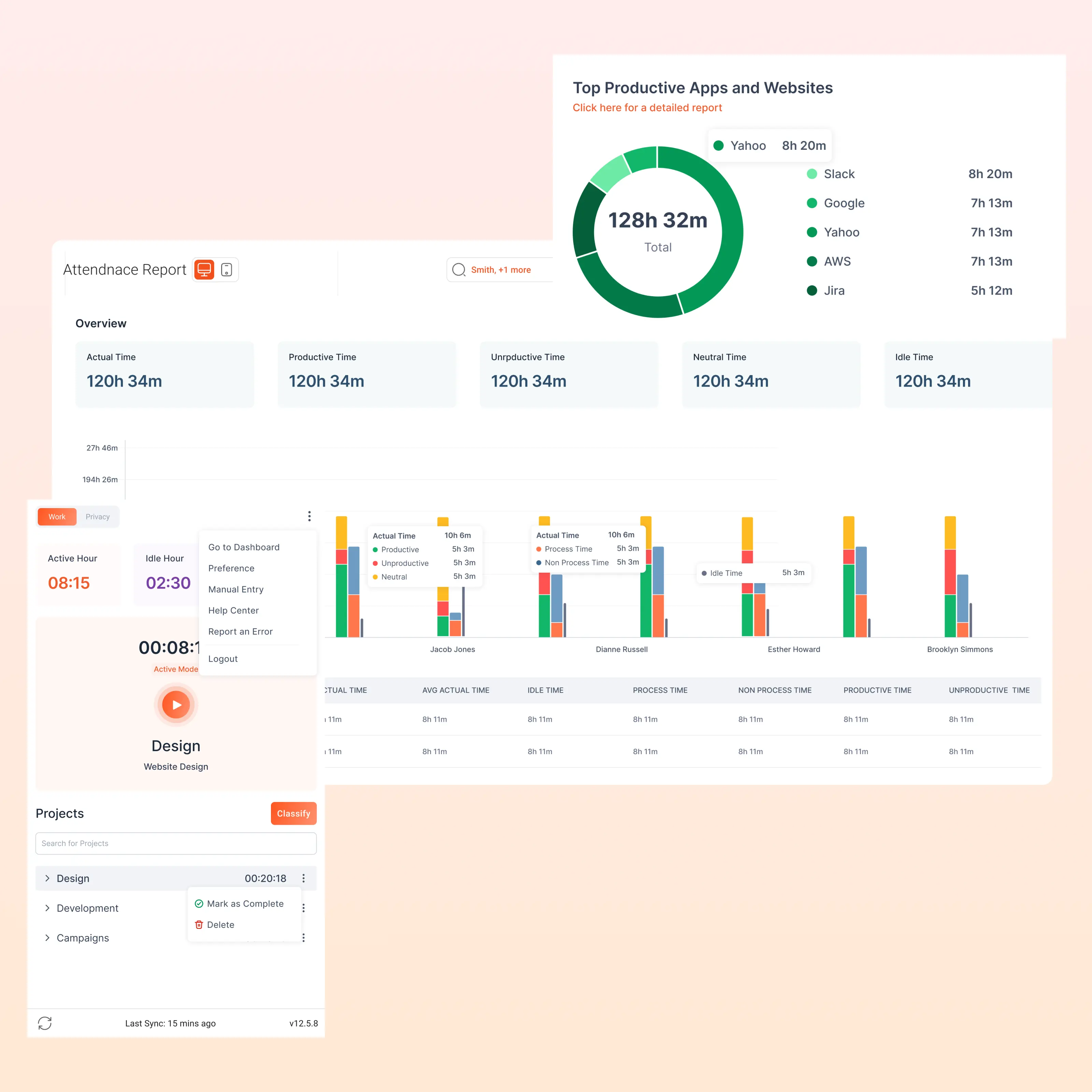The image size is (1092, 1092).
Task: Click the Neutral Time overview card
Action: coord(771,374)
